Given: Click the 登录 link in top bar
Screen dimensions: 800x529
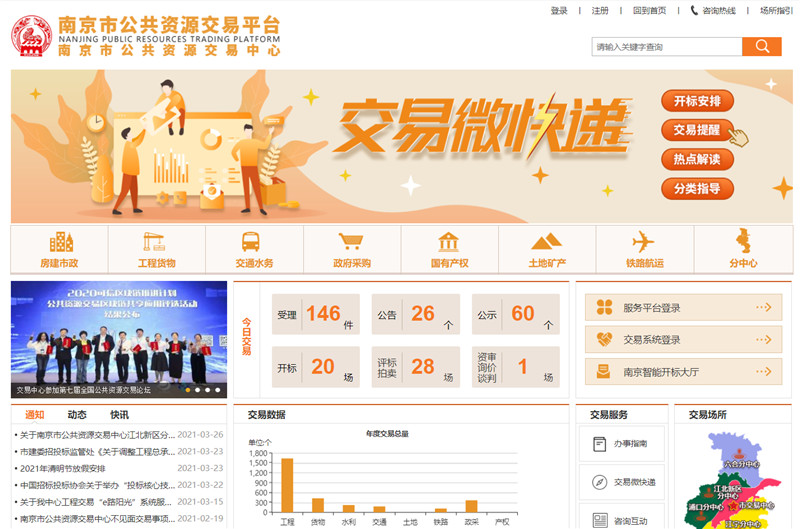Looking at the screenshot, I should click(559, 11).
